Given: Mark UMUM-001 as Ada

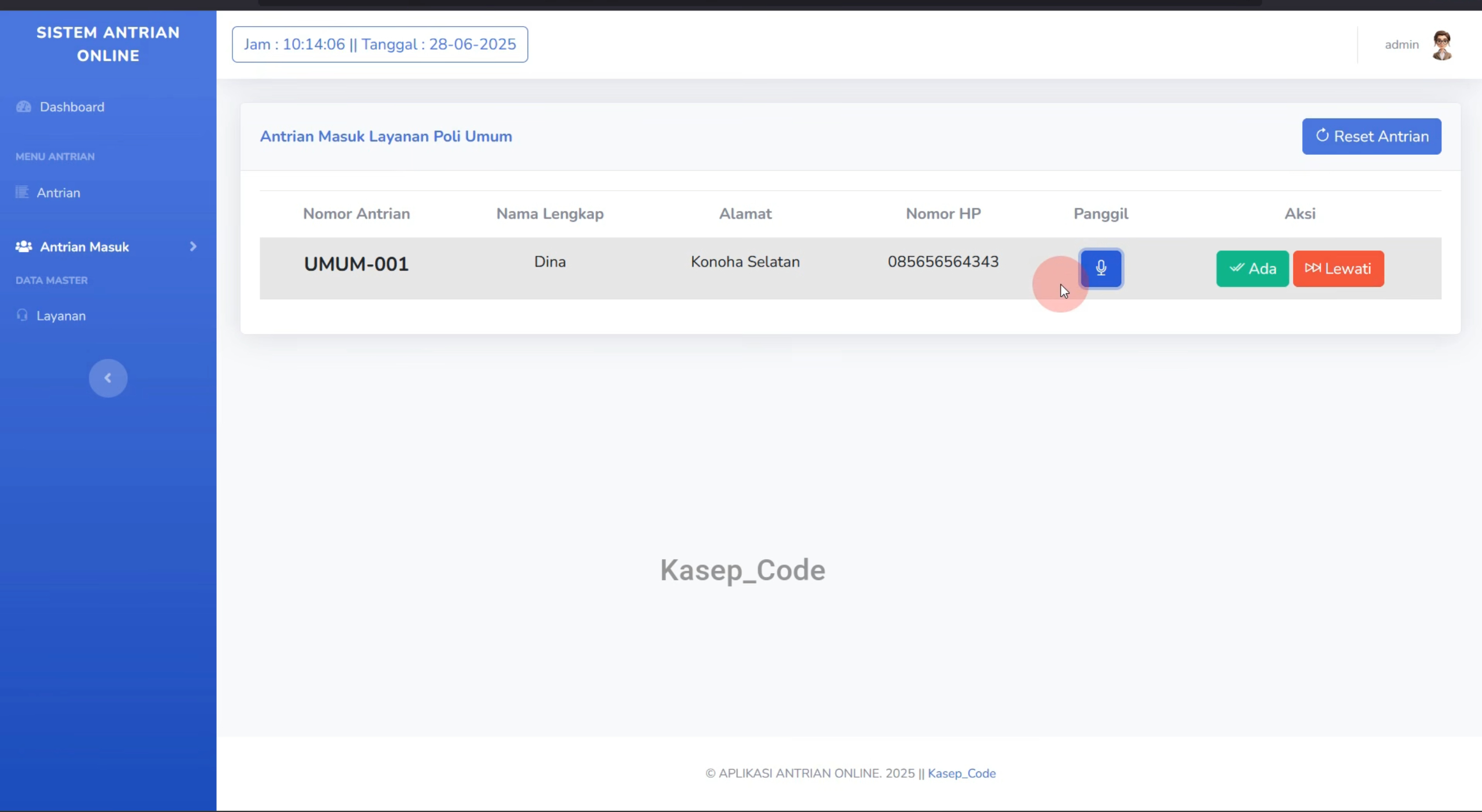Looking at the screenshot, I should point(1252,268).
